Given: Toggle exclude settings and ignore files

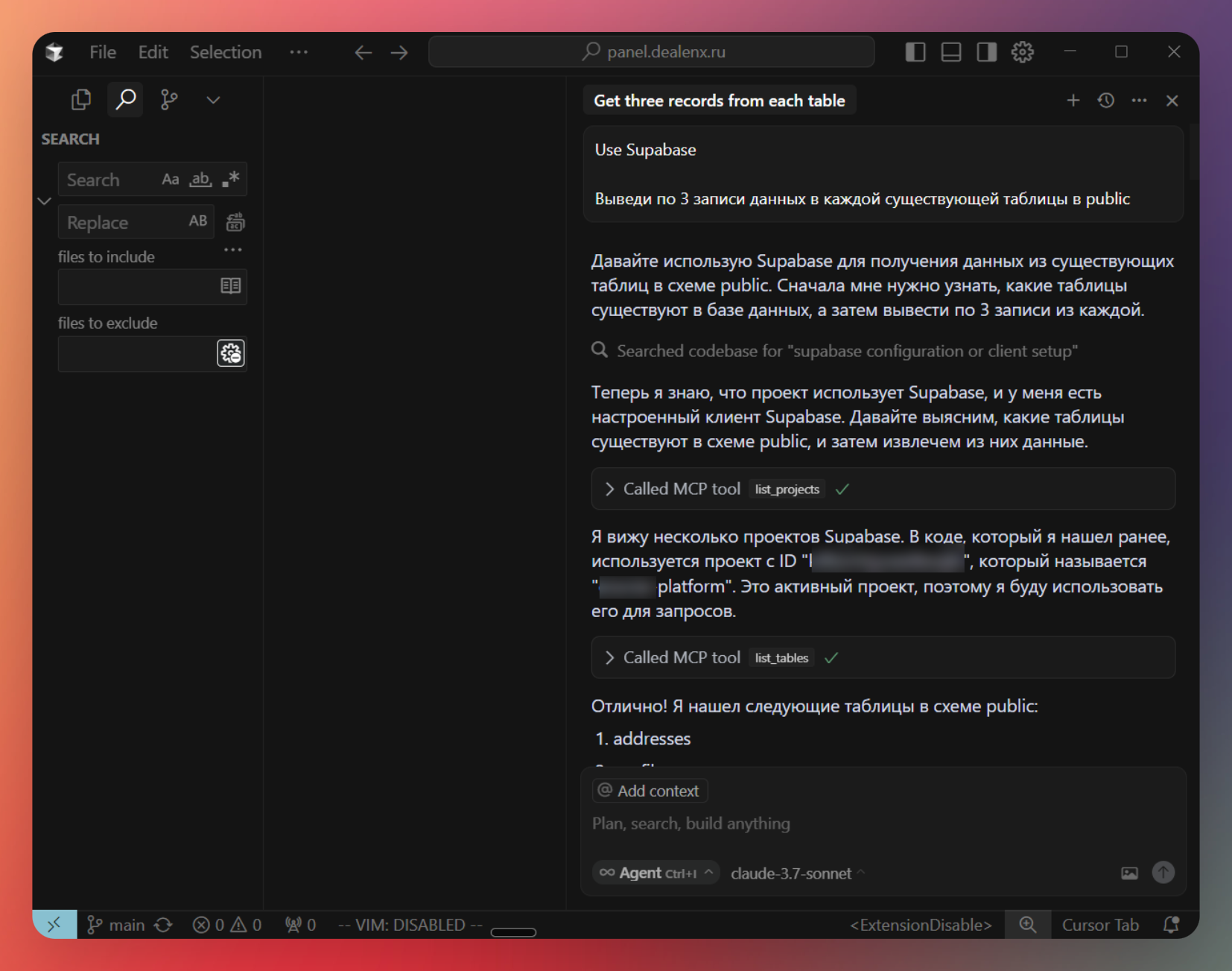Looking at the screenshot, I should pos(231,353).
